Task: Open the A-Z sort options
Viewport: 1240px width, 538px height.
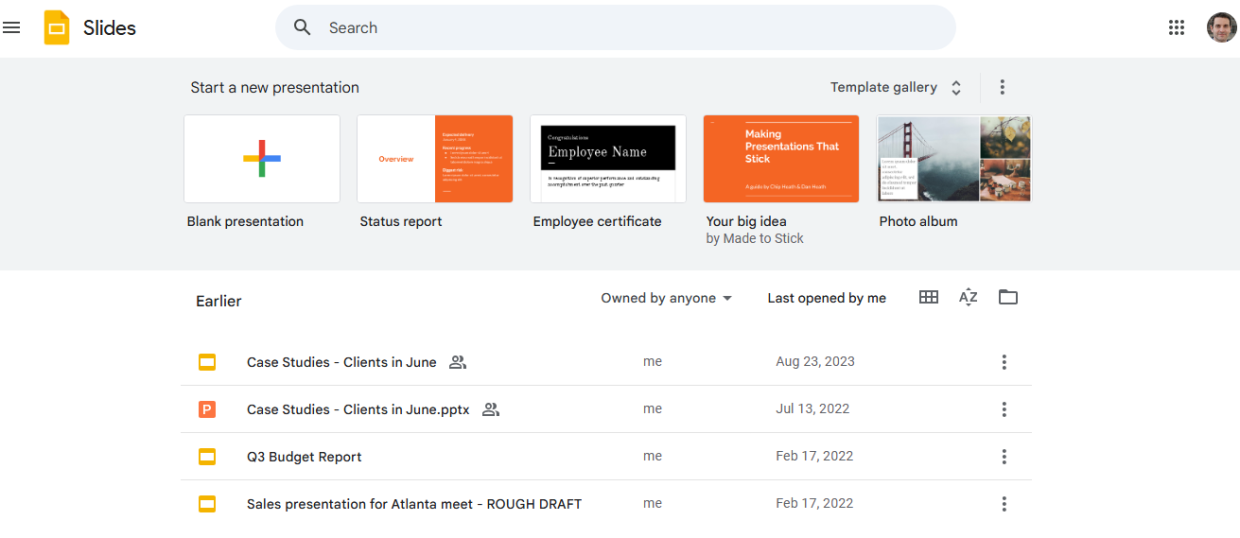Action: coord(968,297)
